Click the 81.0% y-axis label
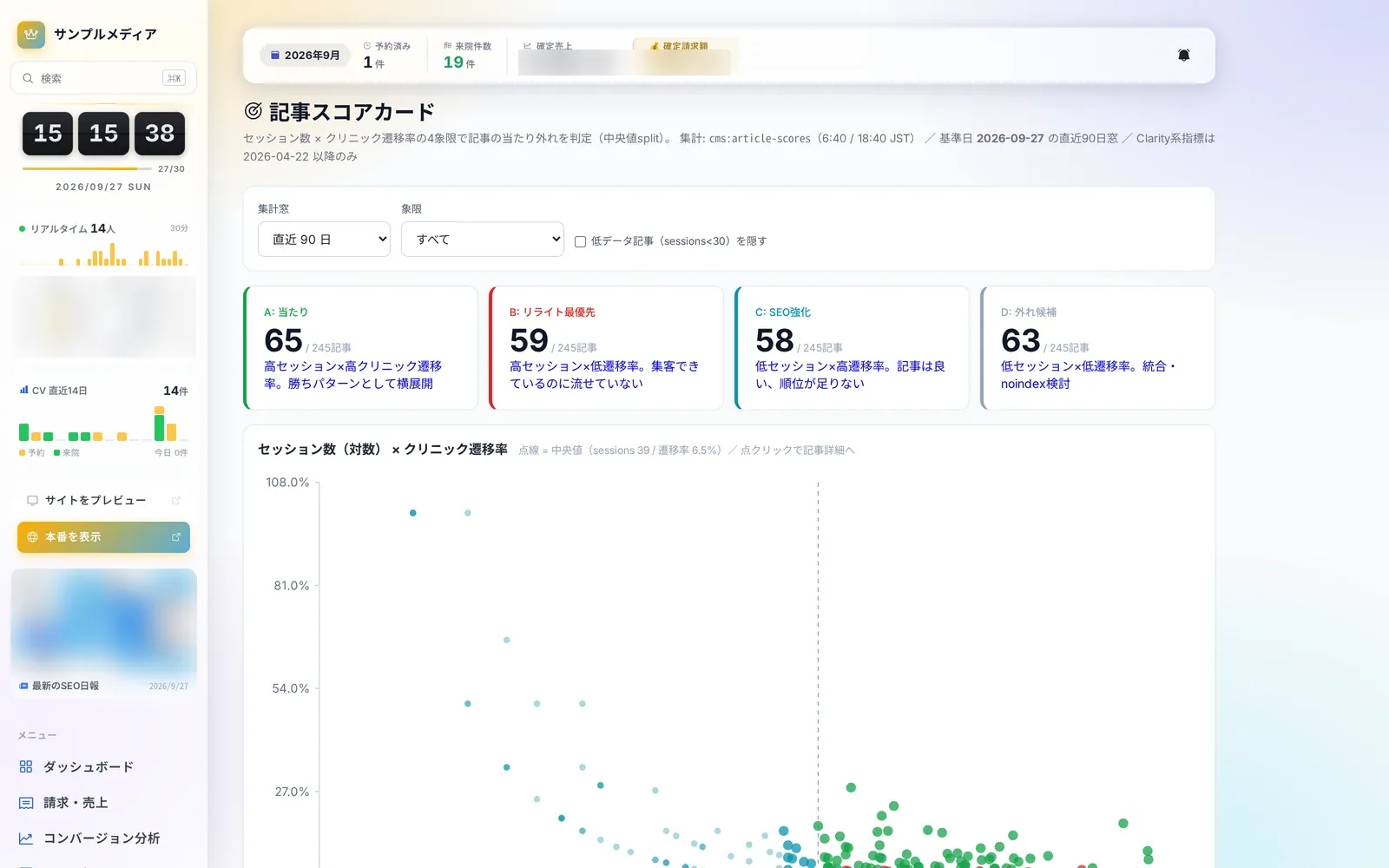The image size is (1389, 868). [292, 586]
